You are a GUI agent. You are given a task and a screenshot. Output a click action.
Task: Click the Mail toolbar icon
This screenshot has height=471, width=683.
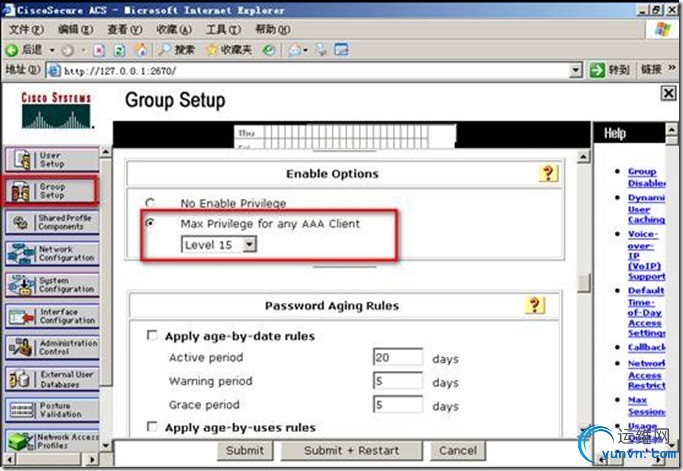pos(295,50)
